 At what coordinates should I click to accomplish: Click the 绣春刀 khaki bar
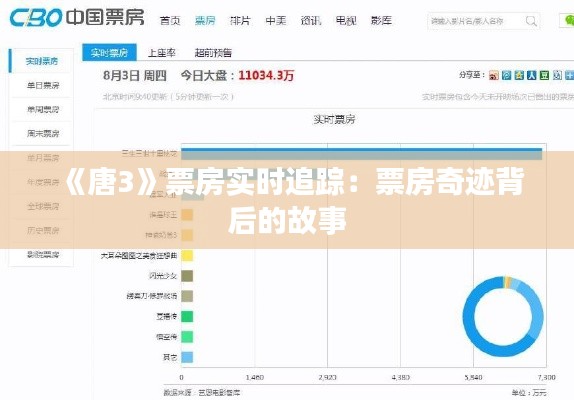coord(187,296)
